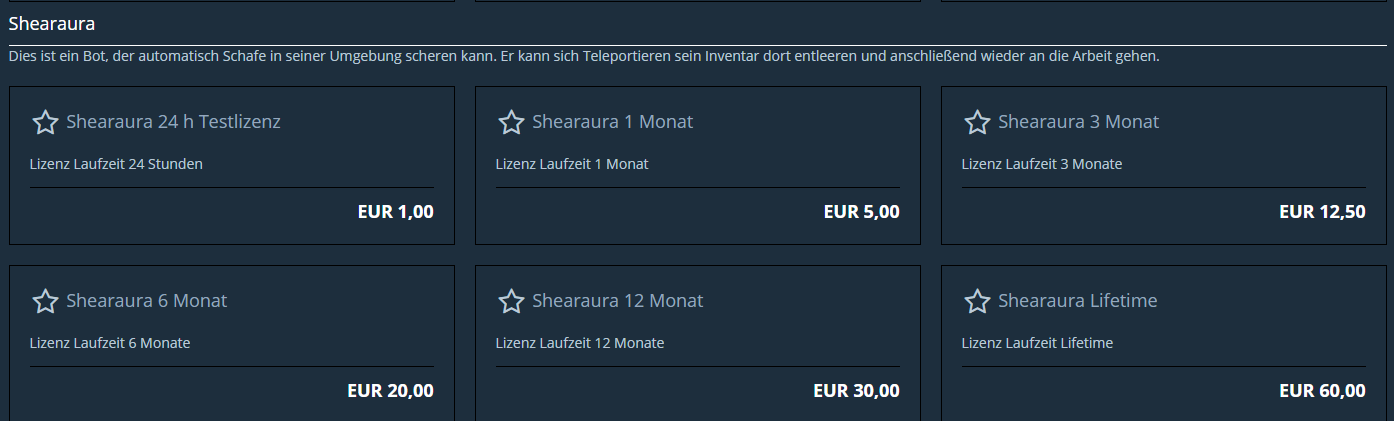Click the EUR 30,00 price label
1394x421 pixels.
click(x=856, y=391)
